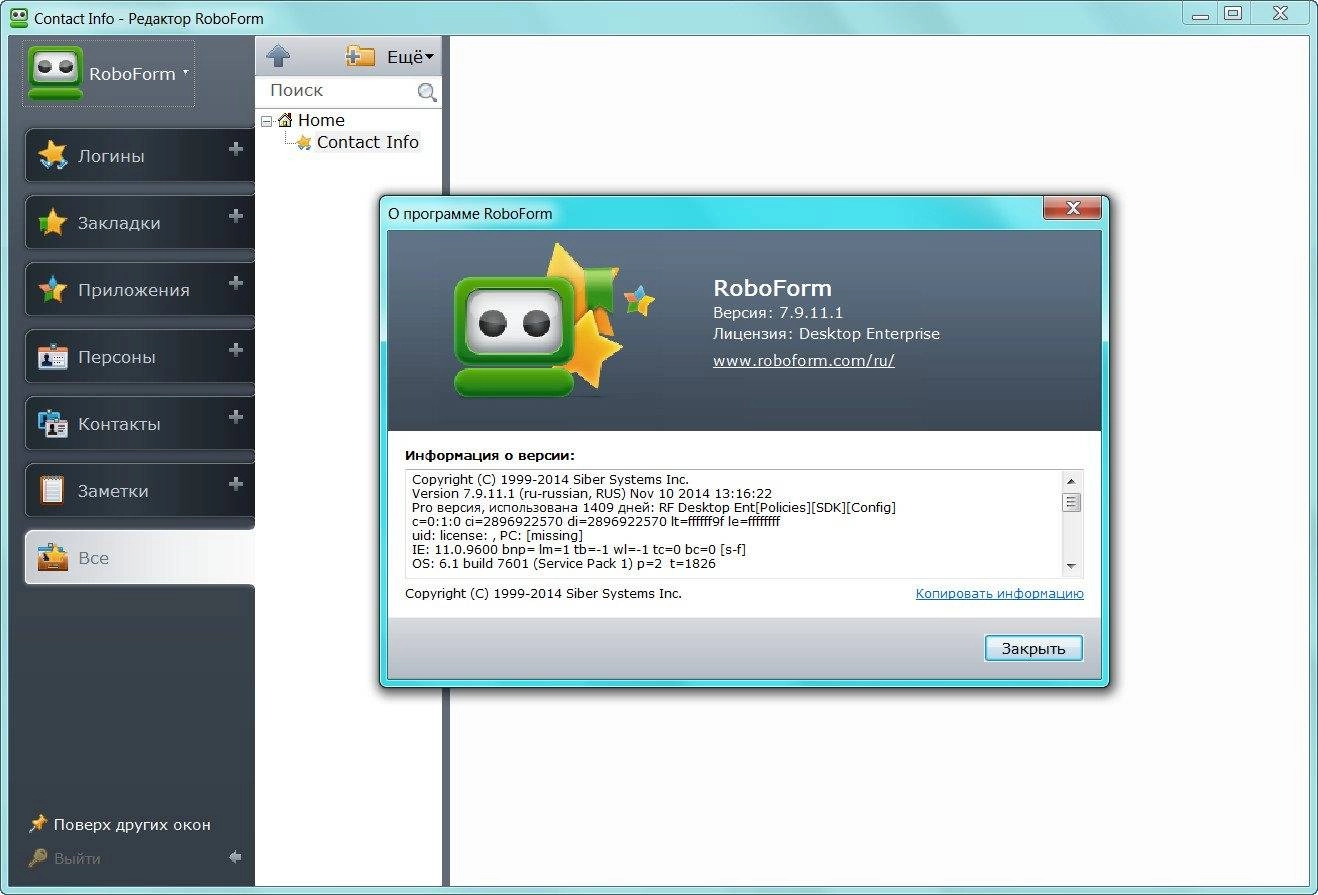Maximize the Редактор RoboForm window

click(x=1233, y=13)
